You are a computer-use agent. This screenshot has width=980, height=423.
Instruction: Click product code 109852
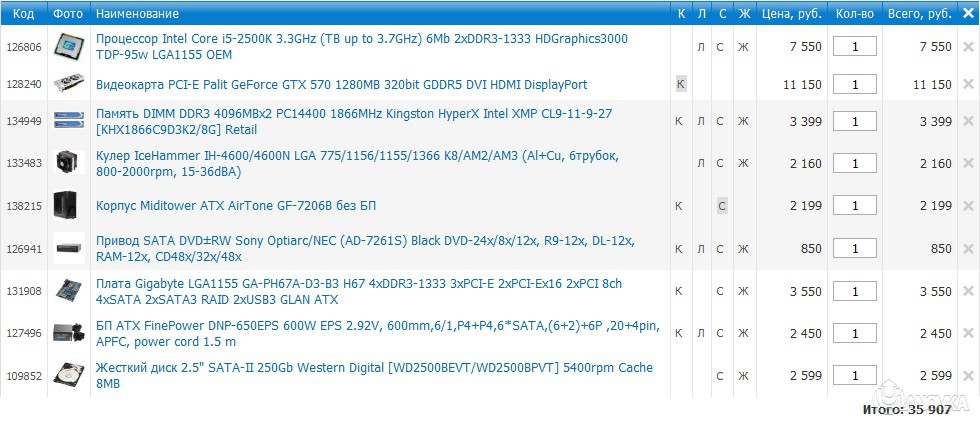click(24, 376)
